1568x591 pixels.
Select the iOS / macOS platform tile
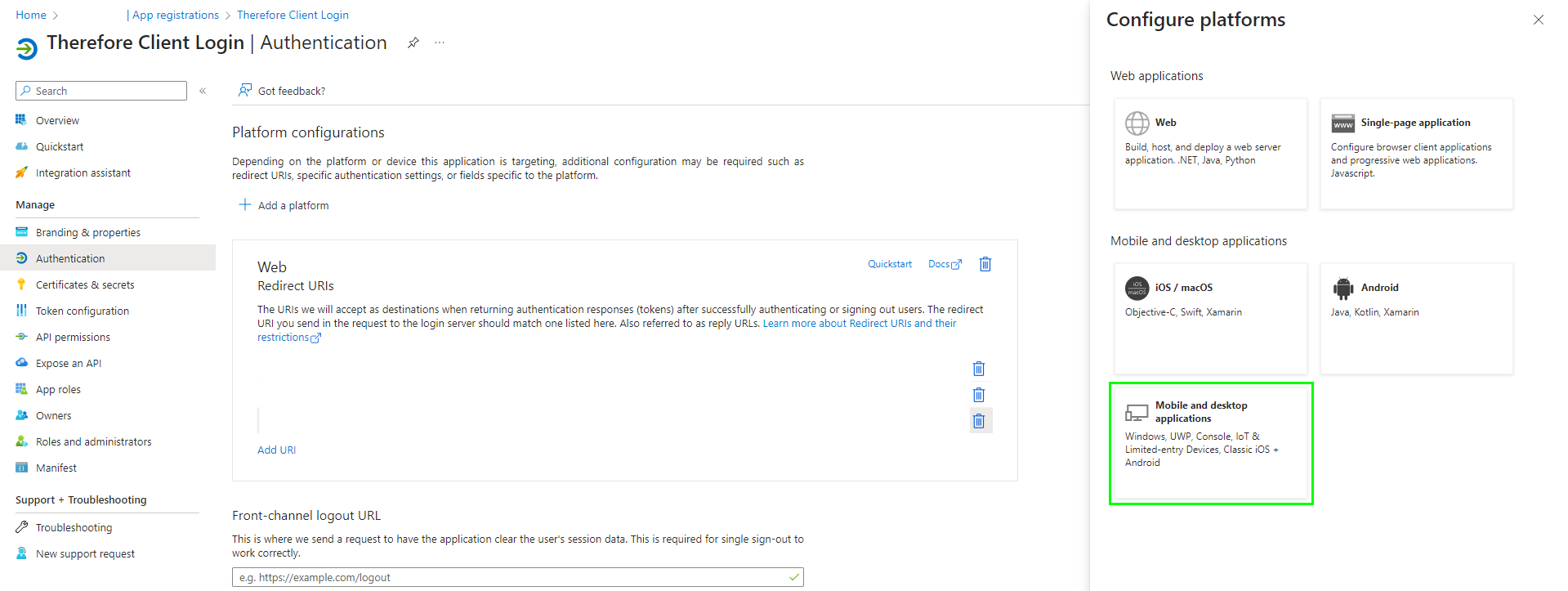[x=1210, y=318]
